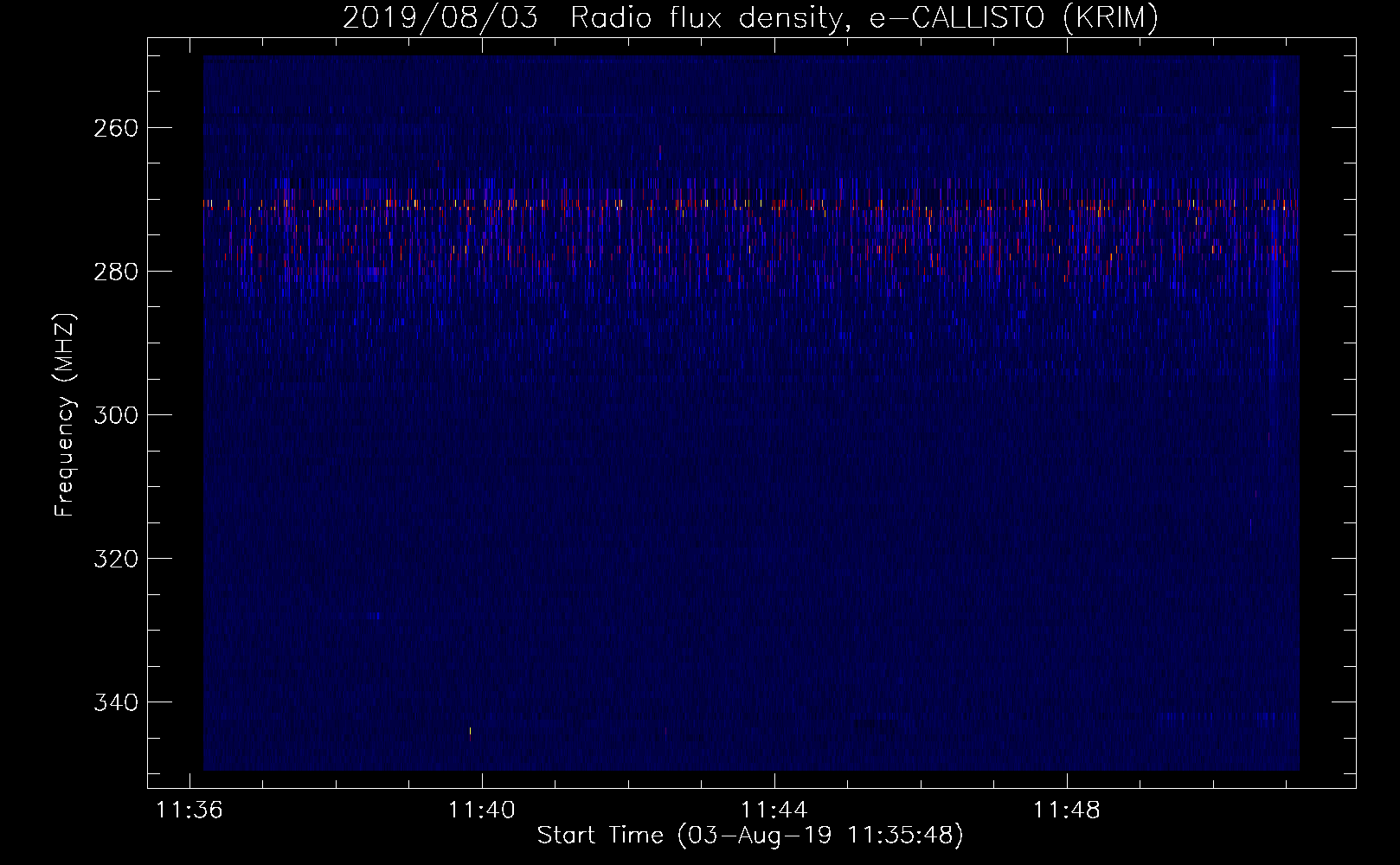The height and width of the screenshot is (865, 1400).
Task: Click the 260 frequency tick label
Action: pyautogui.click(x=114, y=128)
